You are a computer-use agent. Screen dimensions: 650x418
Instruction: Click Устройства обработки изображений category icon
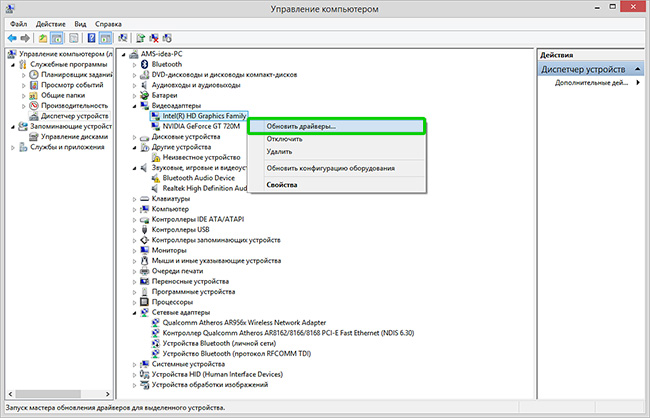(x=144, y=385)
